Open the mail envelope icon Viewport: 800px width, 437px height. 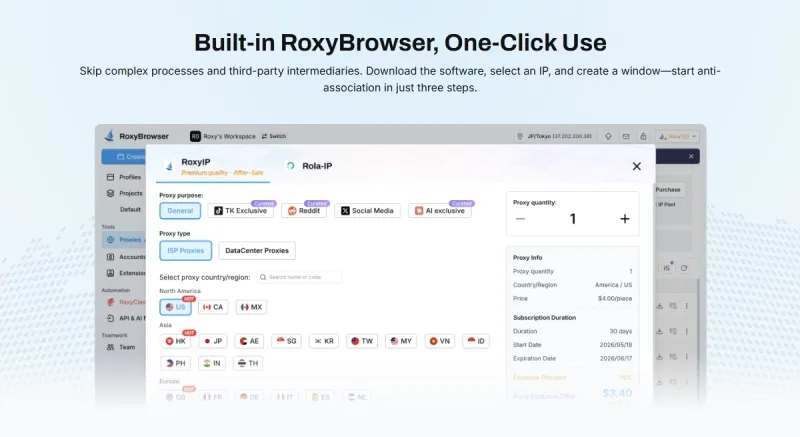626,136
